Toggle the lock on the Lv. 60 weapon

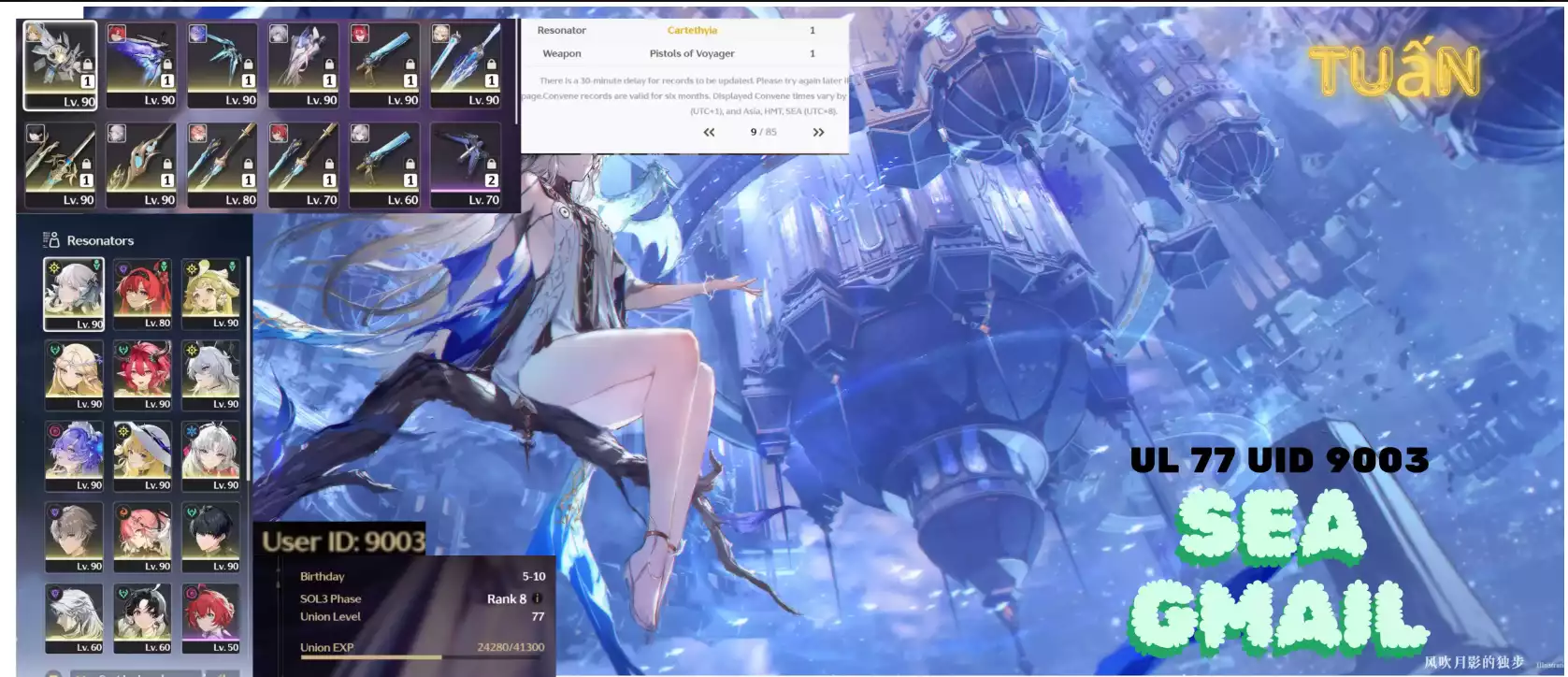410,165
